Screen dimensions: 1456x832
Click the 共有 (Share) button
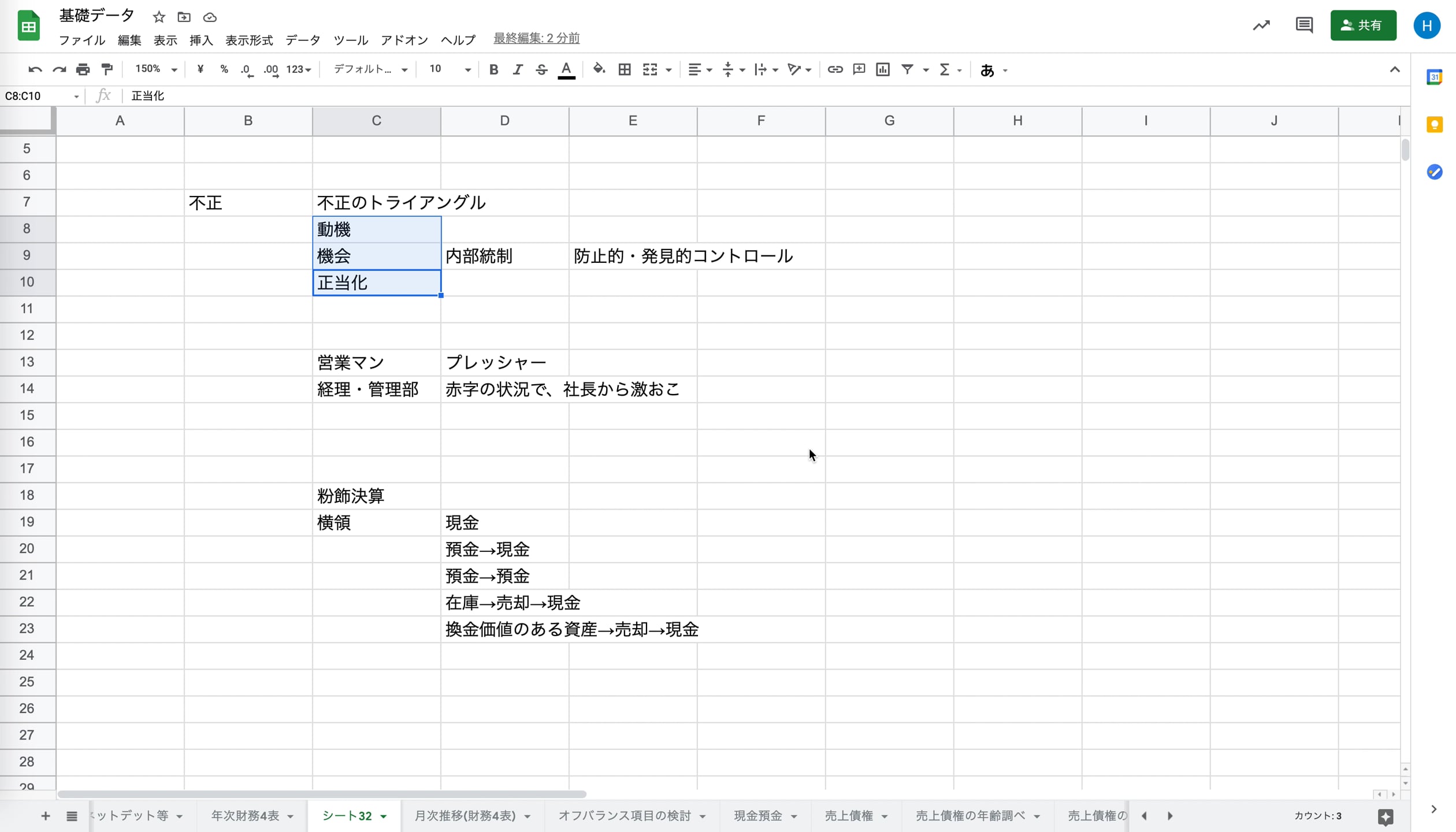pos(1364,25)
